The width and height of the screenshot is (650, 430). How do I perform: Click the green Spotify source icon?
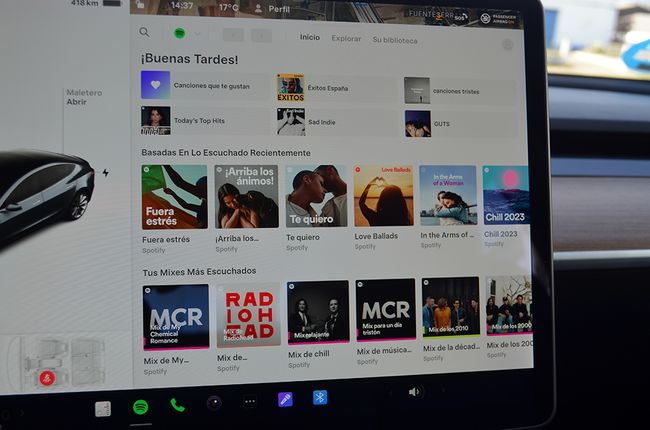[179, 33]
